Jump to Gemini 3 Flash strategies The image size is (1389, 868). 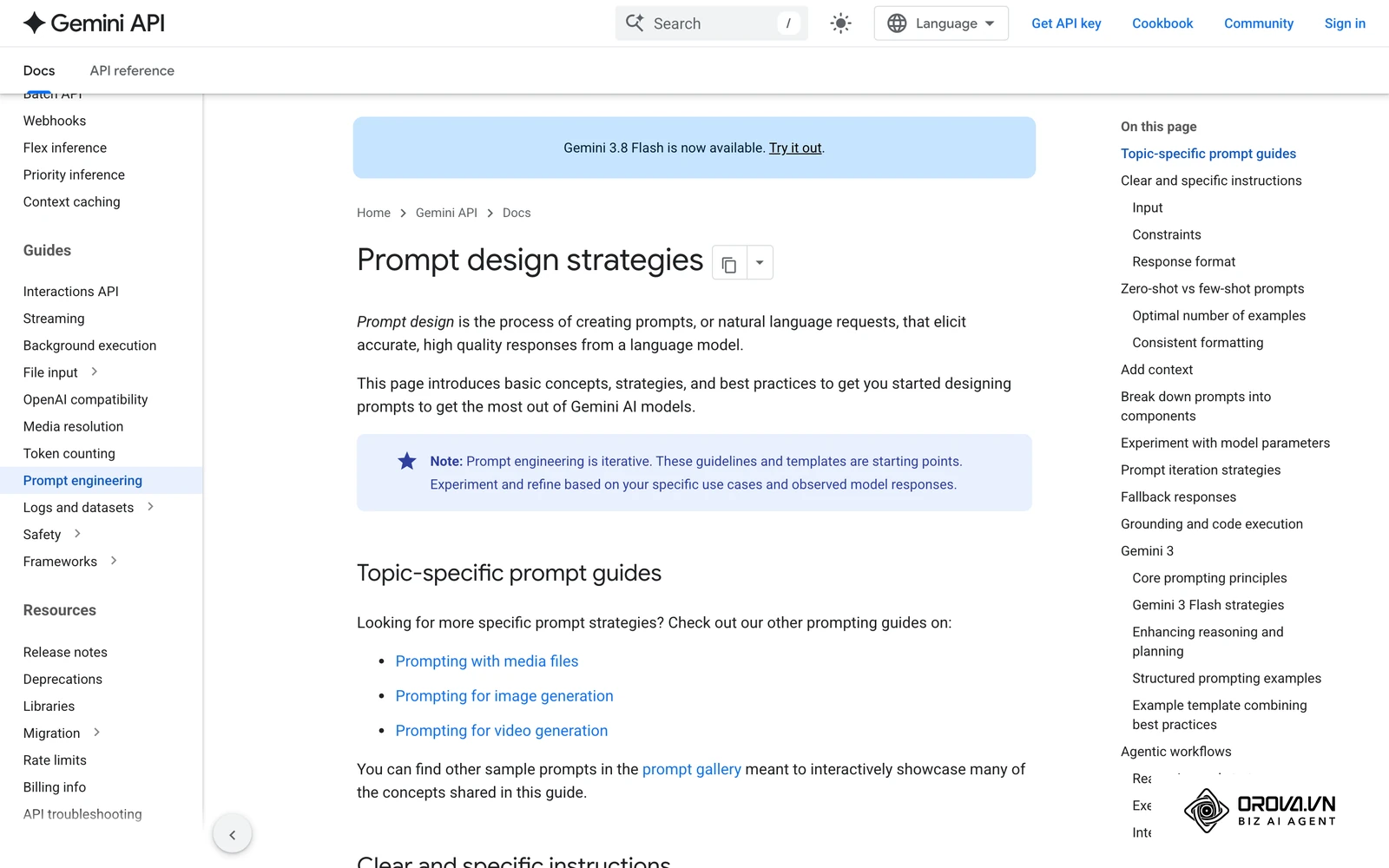[x=1208, y=605]
